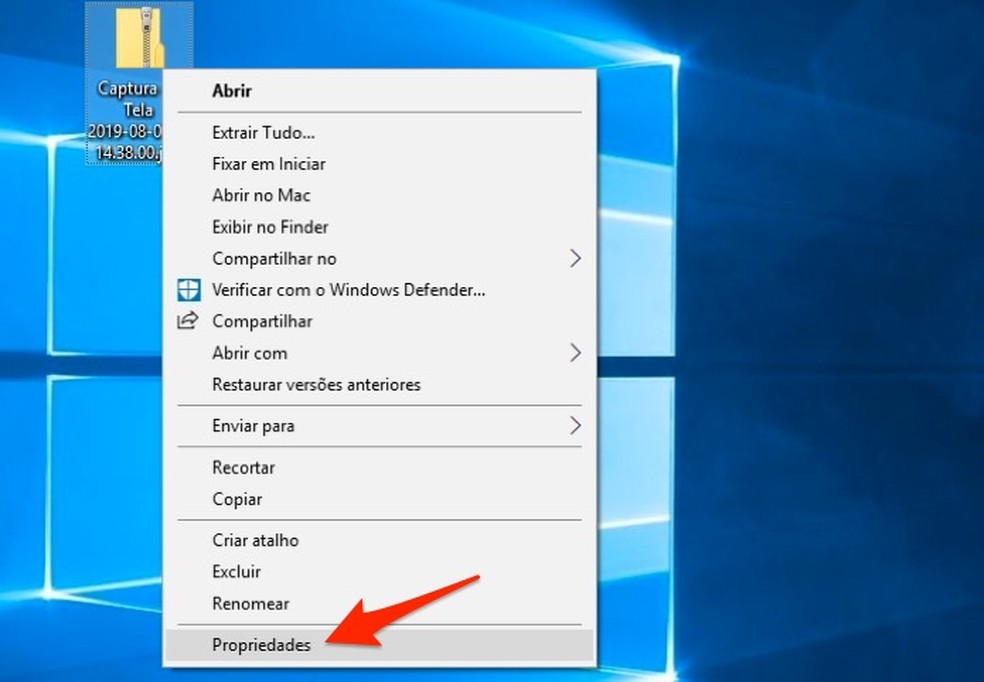Image resolution: width=984 pixels, height=682 pixels.
Task: Copy the file with Copiar
Action: [236, 499]
